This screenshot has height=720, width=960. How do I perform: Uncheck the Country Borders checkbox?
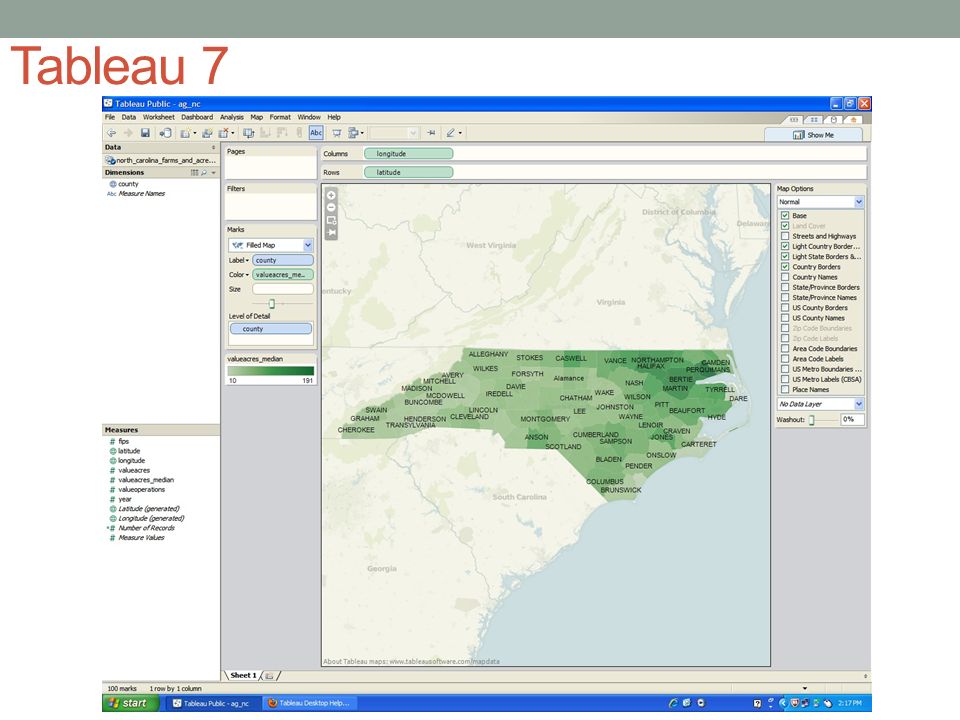[785, 267]
